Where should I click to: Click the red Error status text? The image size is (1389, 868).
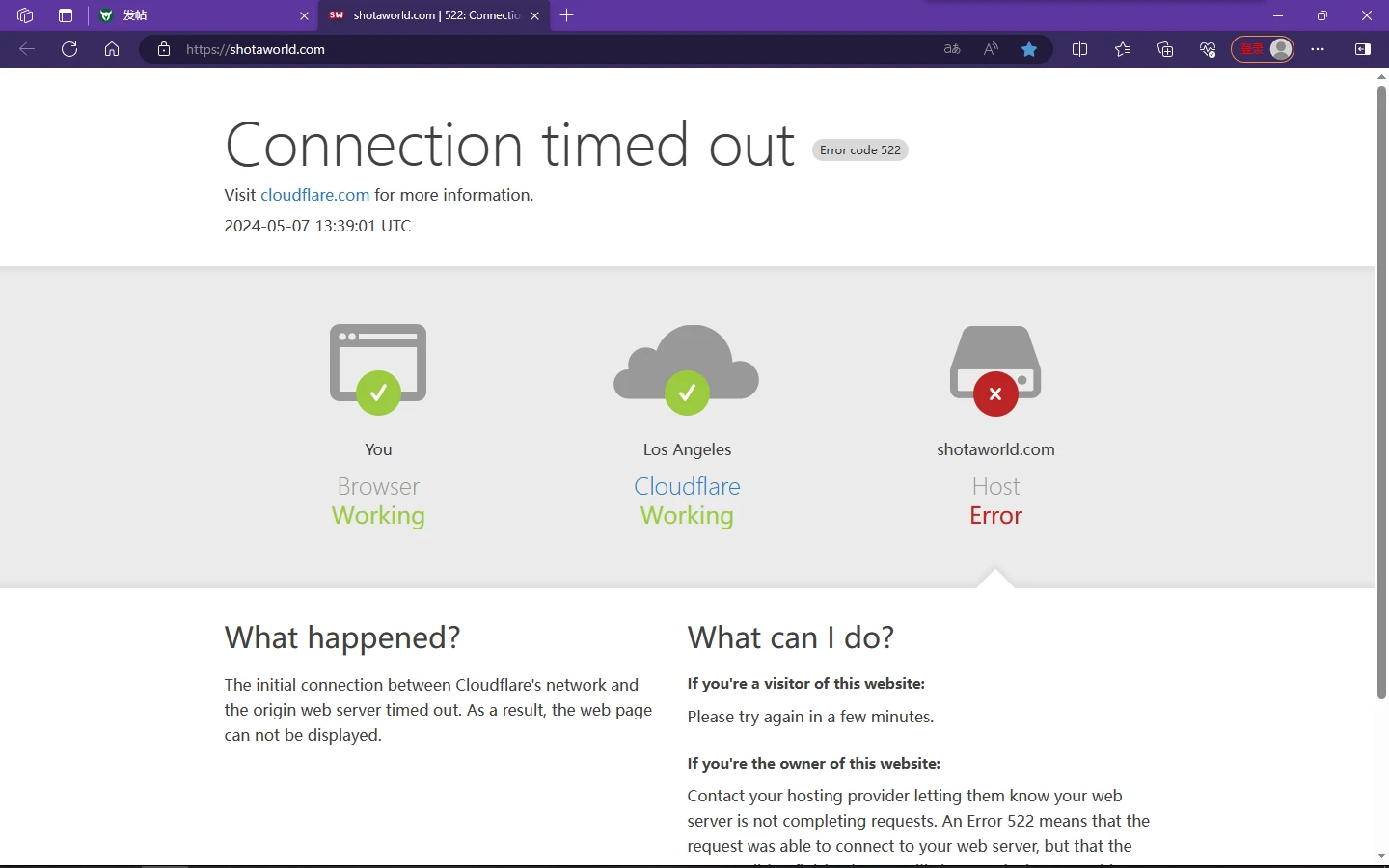coord(995,516)
